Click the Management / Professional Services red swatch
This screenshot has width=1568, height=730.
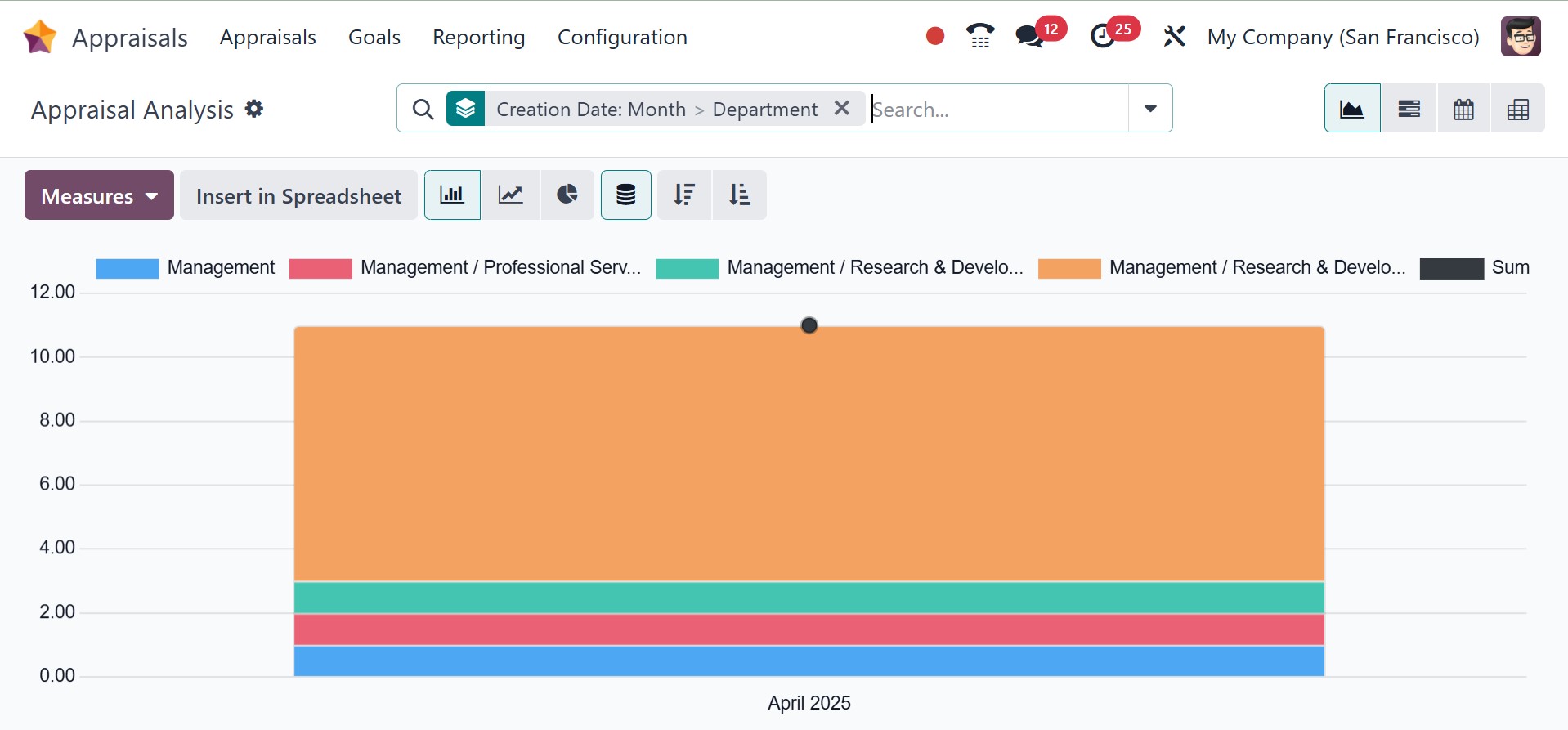pos(320,268)
